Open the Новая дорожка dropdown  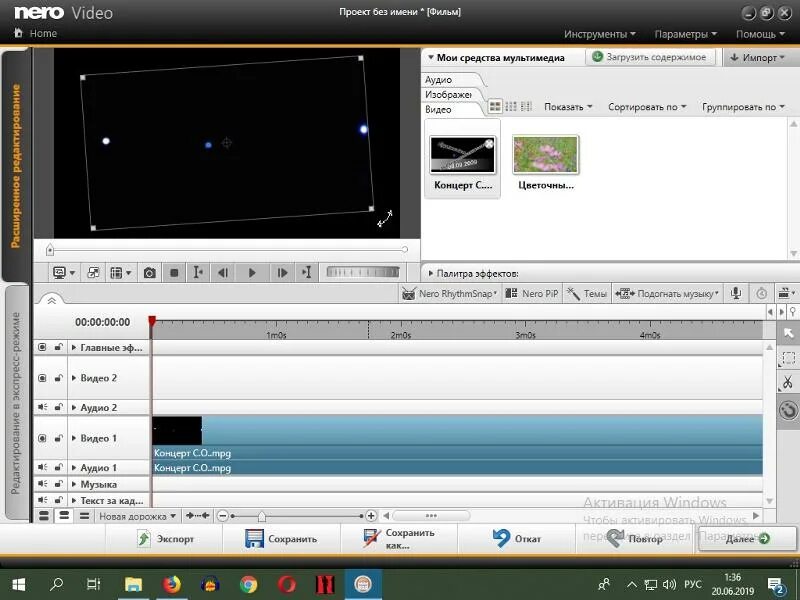137,516
